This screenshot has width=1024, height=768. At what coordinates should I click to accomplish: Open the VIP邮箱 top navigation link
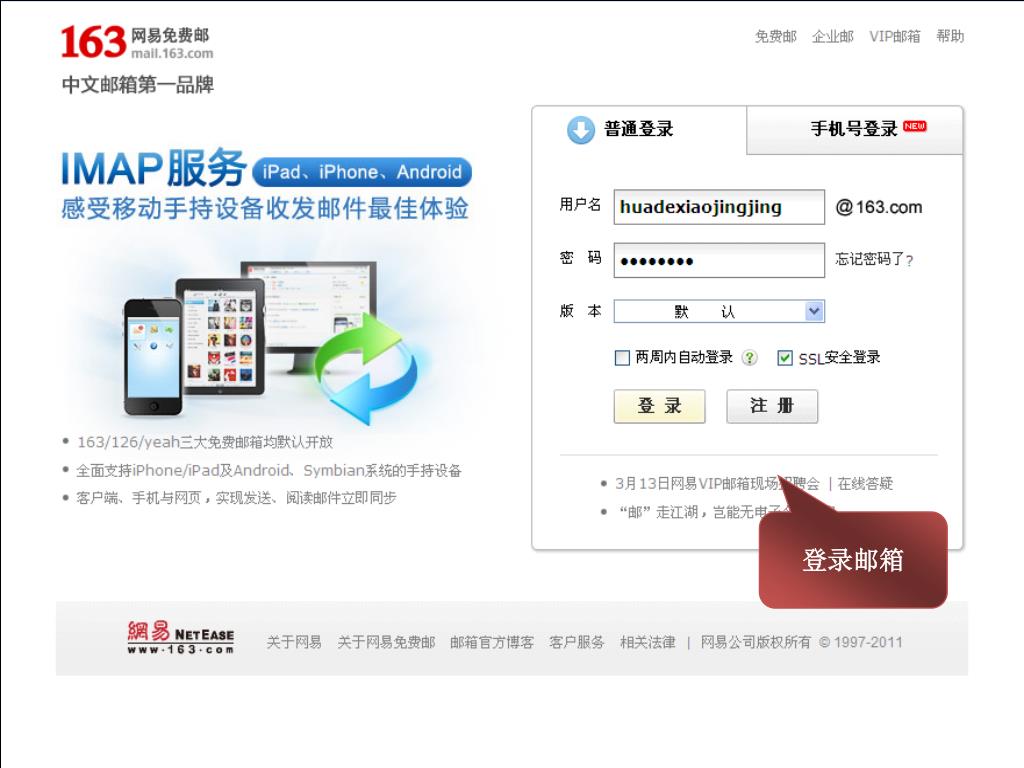tap(895, 37)
